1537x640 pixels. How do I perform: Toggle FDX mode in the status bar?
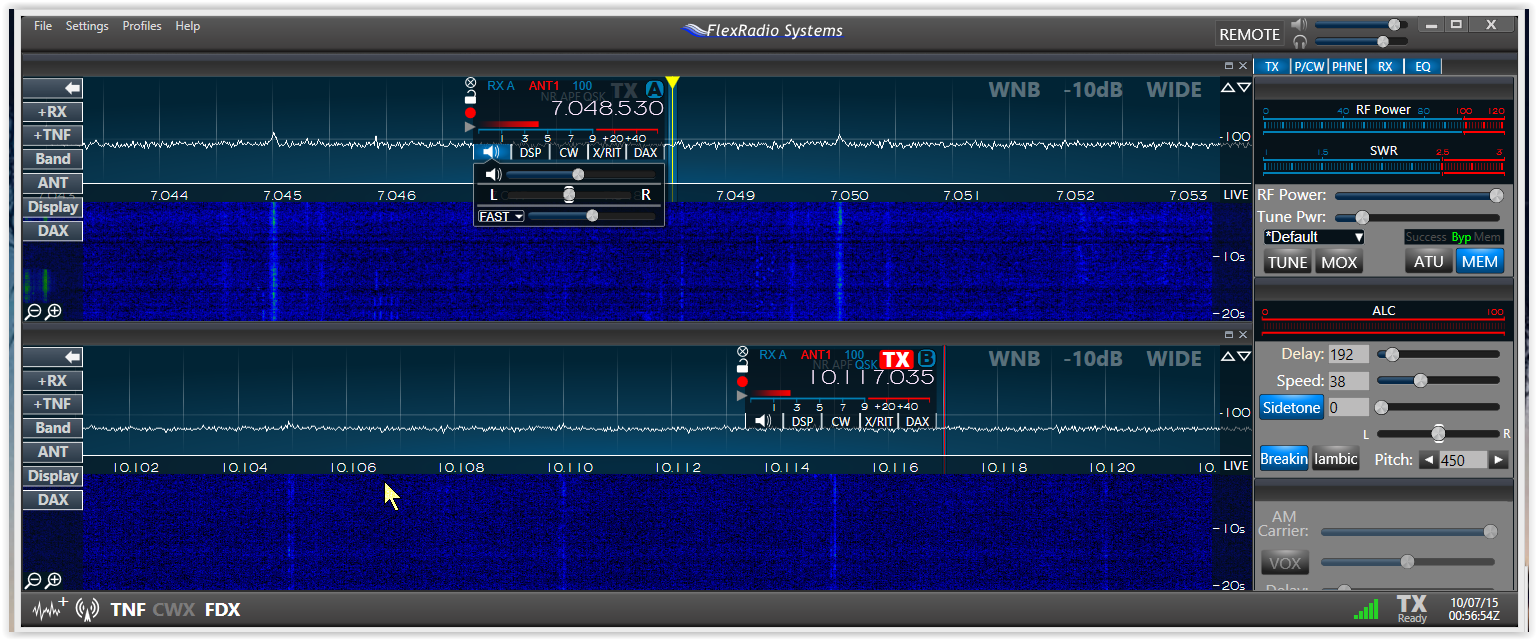pos(222,609)
